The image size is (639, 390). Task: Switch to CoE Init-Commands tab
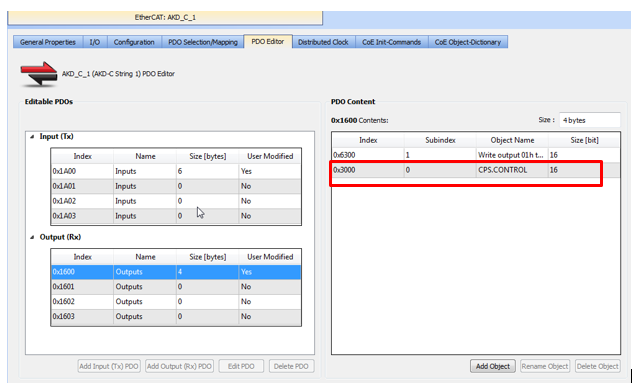coord(392,42)
